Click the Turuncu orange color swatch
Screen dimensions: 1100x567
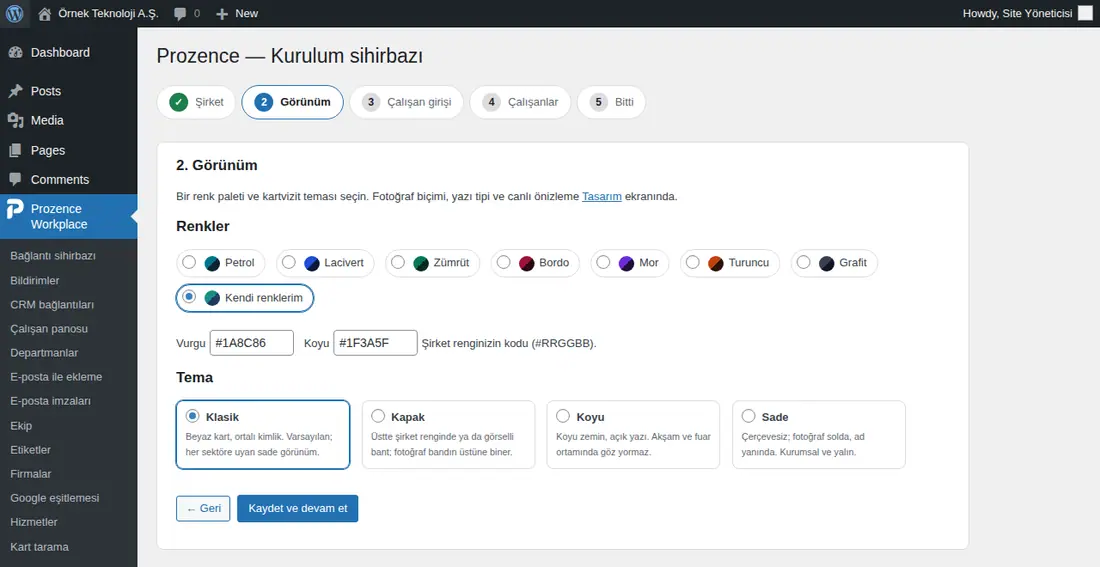pyautogui.click(x=716, y=263)
